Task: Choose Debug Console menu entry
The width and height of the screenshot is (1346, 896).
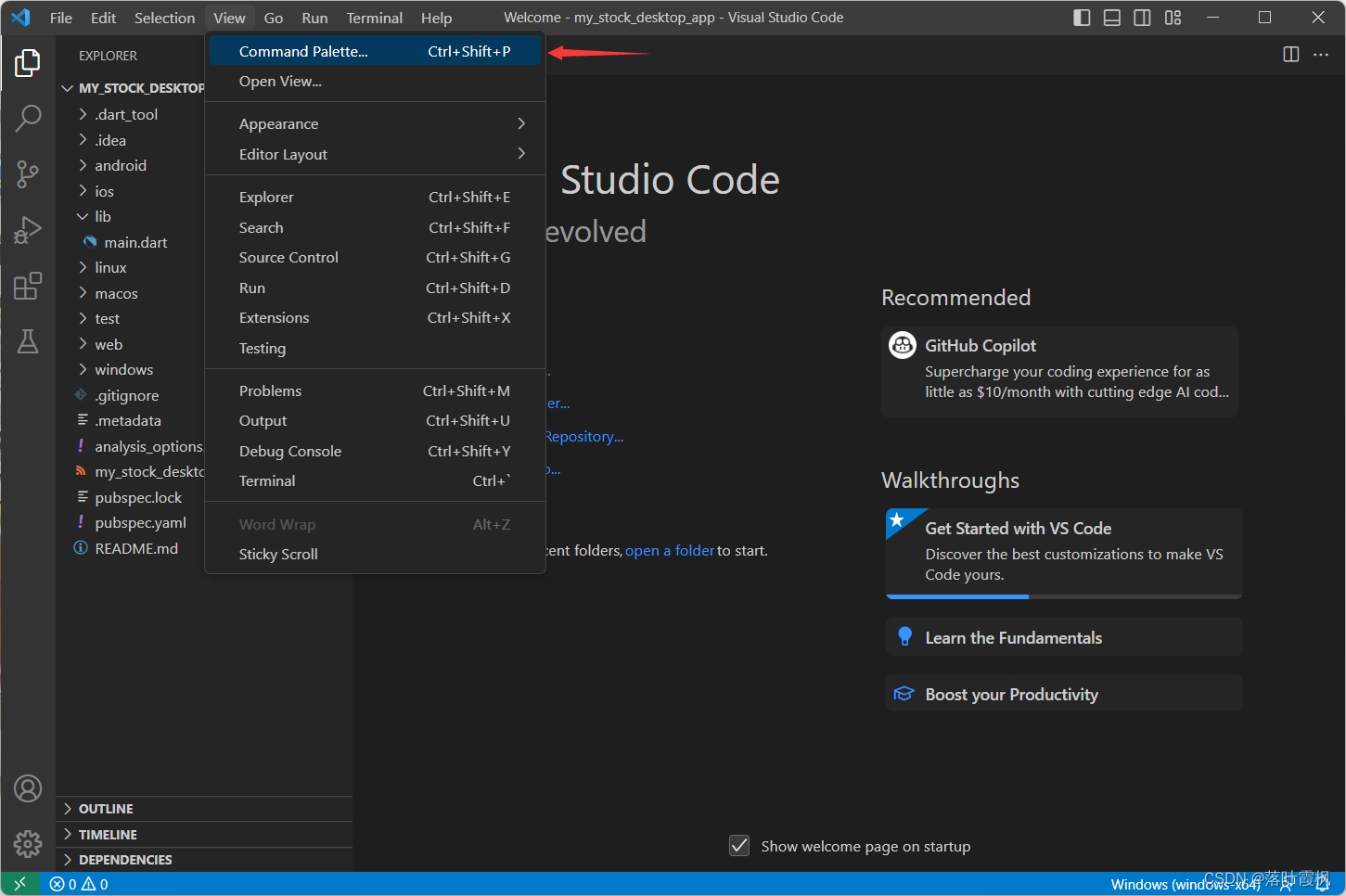Action: [375, 451]
